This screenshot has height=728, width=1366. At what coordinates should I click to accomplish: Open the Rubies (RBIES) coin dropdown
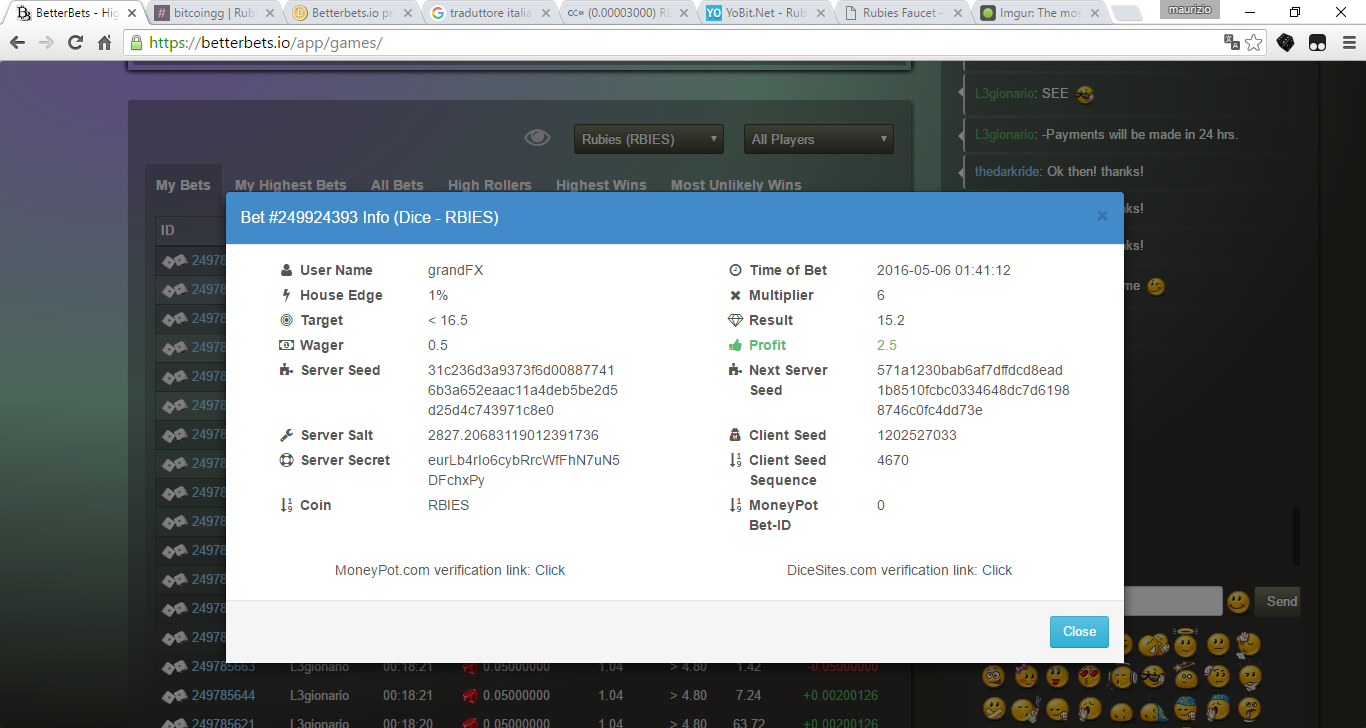click(x=649, y=139)
